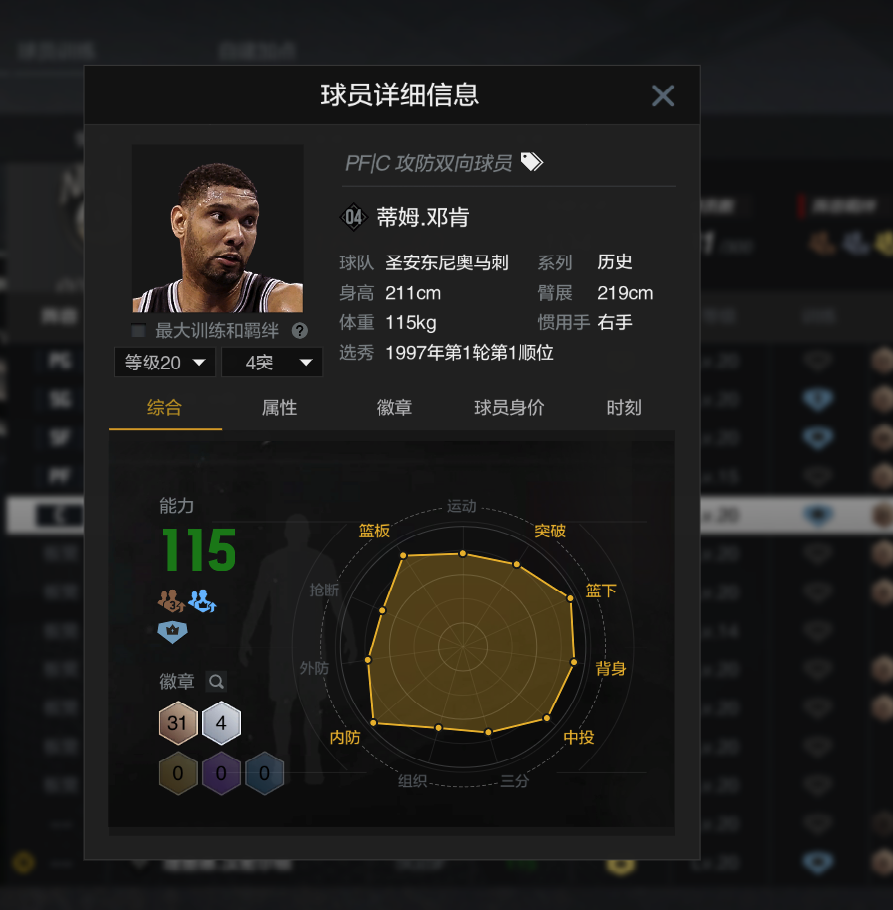Screen dimensions: 893x910
Task: Click the question mark help icon
Action: tap(299, 331)
